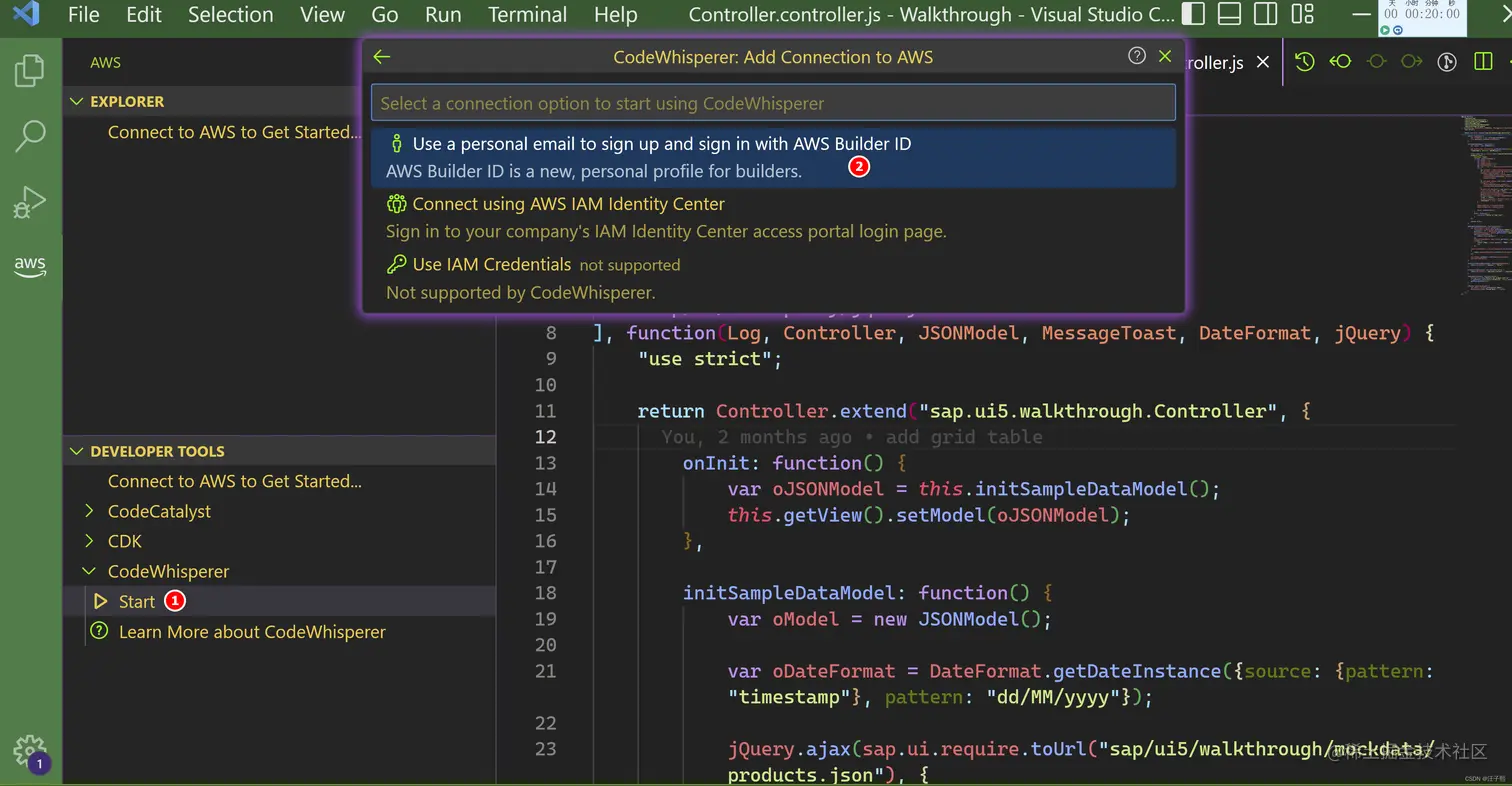Open the Terminal menu
Viewport: 1512px width, 786px height.
tap(528, 14)
